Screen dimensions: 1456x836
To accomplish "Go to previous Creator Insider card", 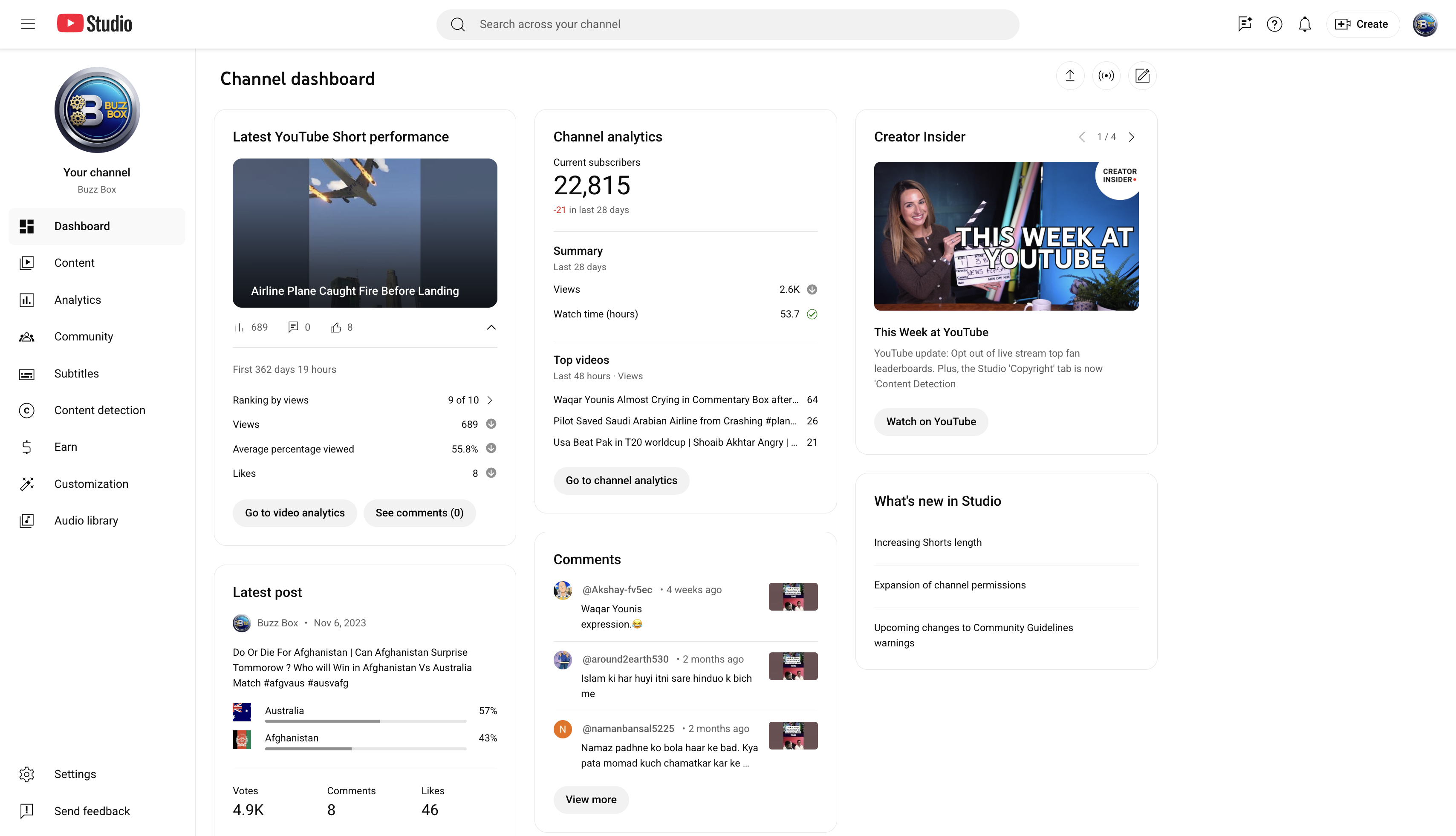I will click(1082, 137).
